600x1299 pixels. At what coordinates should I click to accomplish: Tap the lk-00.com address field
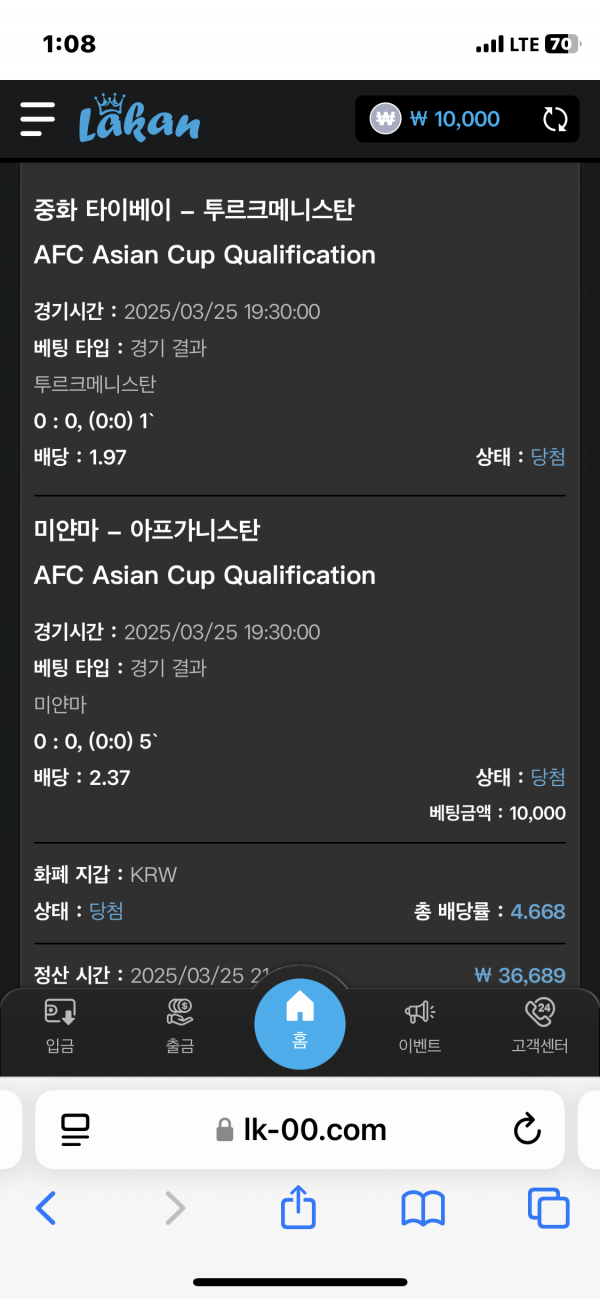click(300, 1130)
